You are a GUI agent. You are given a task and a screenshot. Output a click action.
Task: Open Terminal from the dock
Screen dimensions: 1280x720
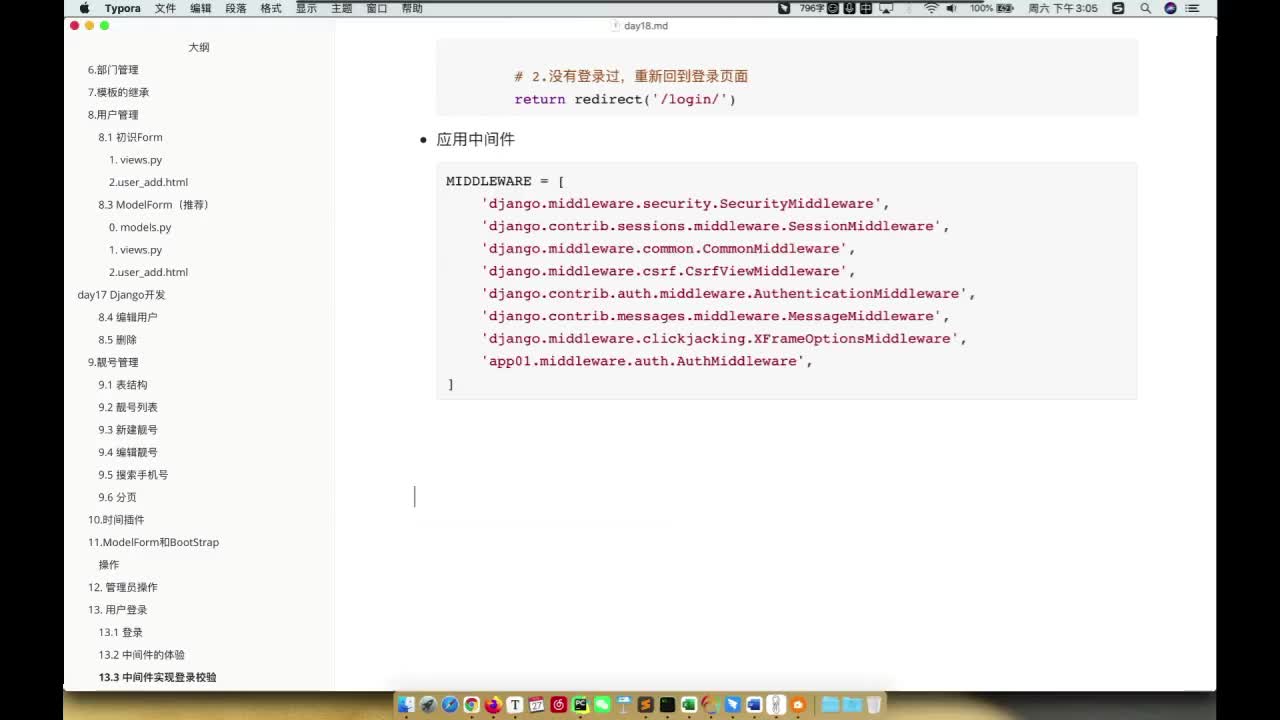coord(667,705)
